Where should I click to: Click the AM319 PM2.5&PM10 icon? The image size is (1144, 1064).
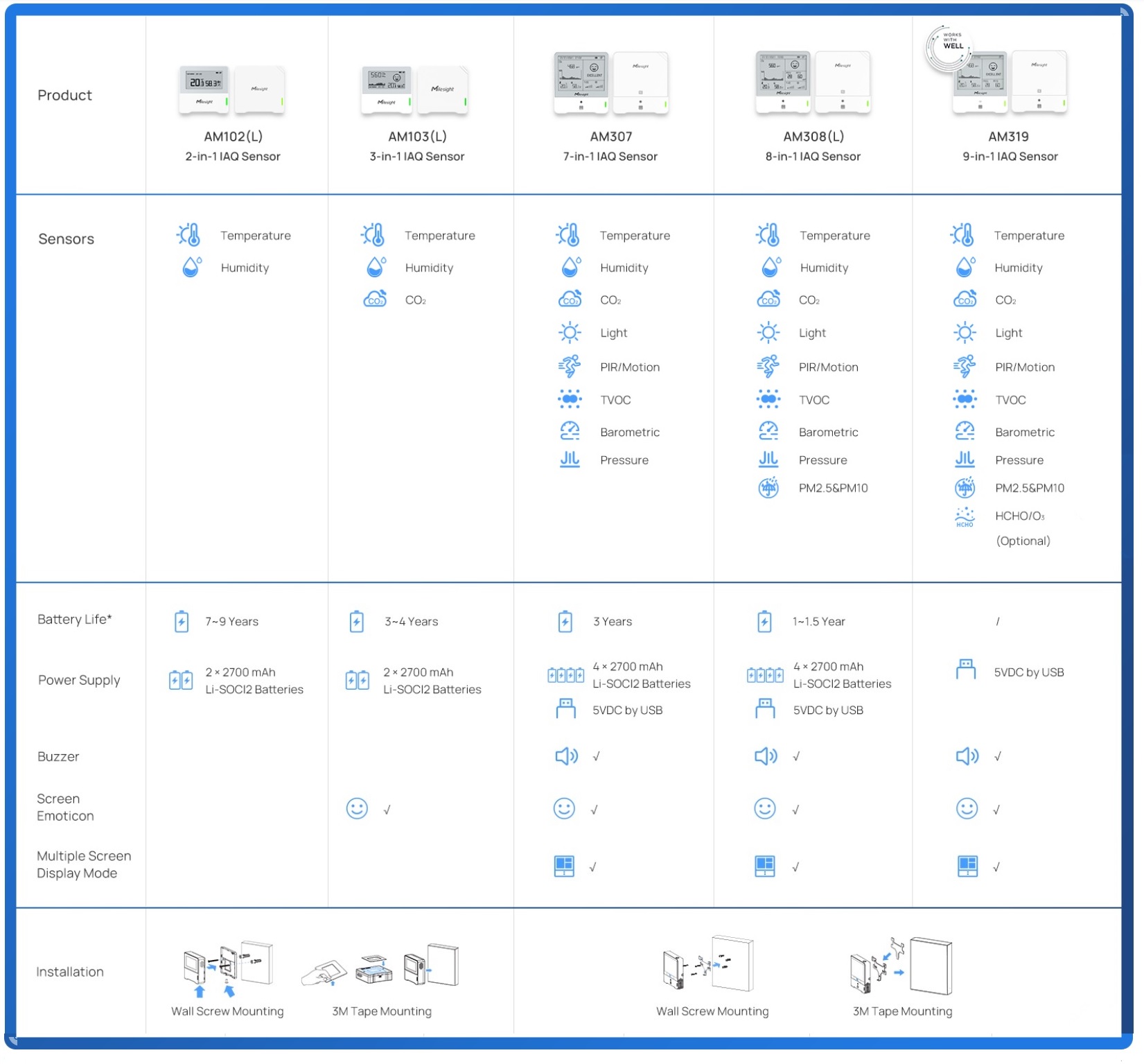point(965,488)
